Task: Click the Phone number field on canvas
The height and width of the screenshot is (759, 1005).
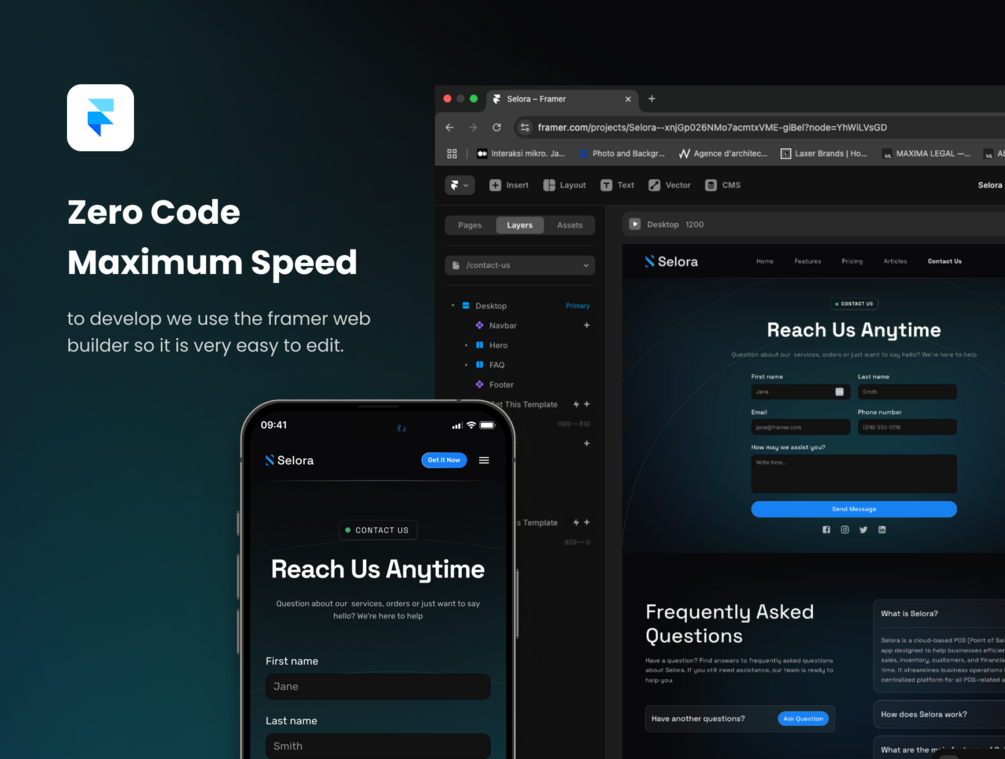Action: click(x=907, y=427)
